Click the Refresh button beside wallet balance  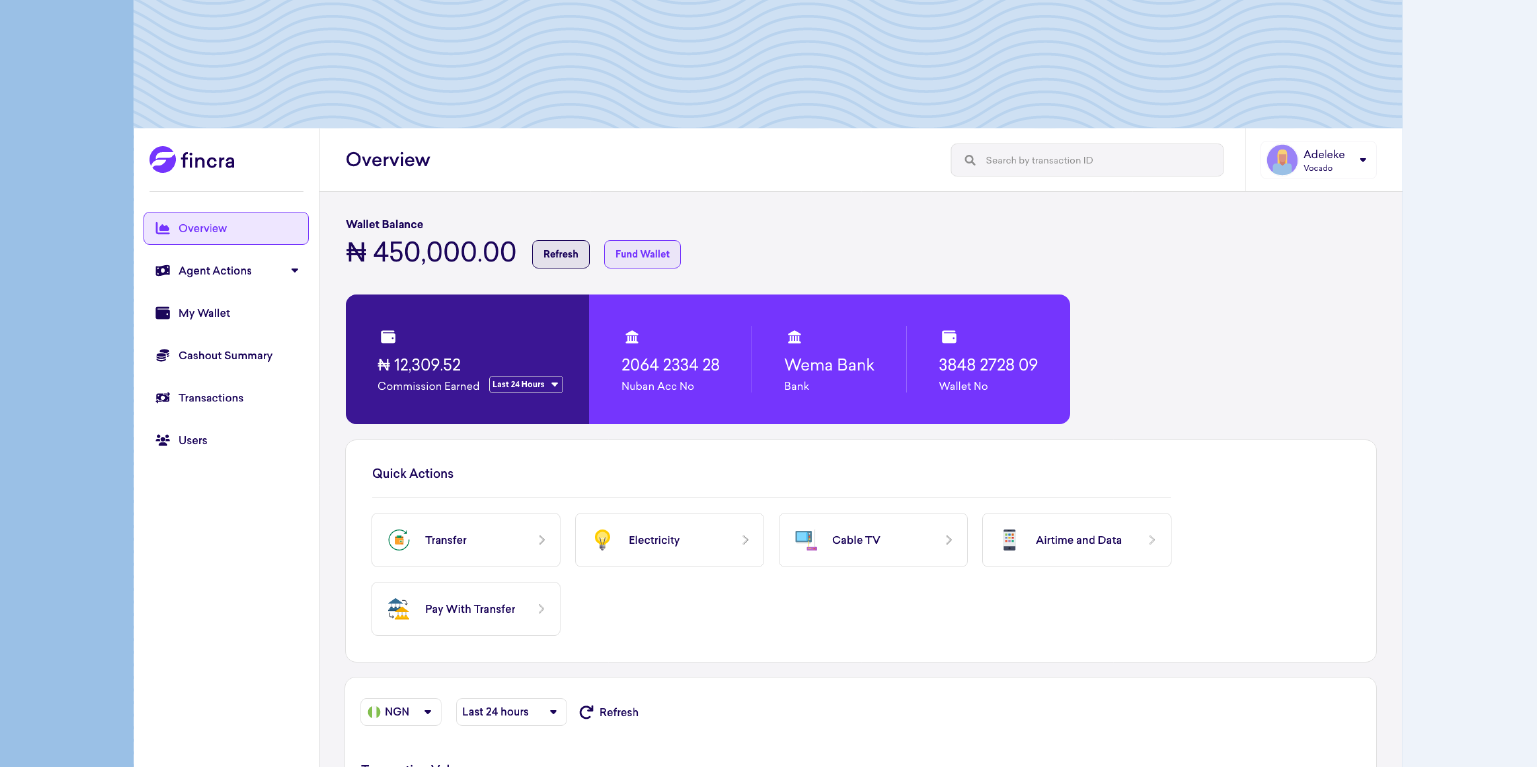(561, 254)
